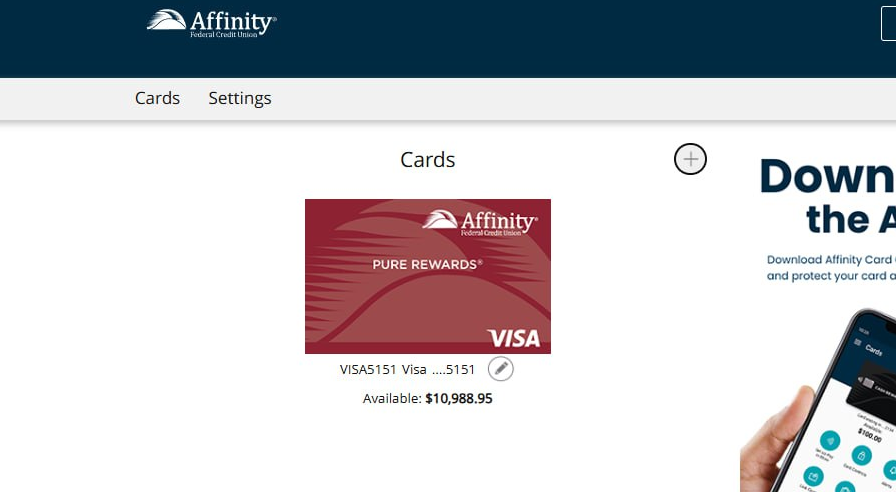Click the Download Affinity Card banner description
The height and width of the screenshot is (492, 896).
click(830, 267)
